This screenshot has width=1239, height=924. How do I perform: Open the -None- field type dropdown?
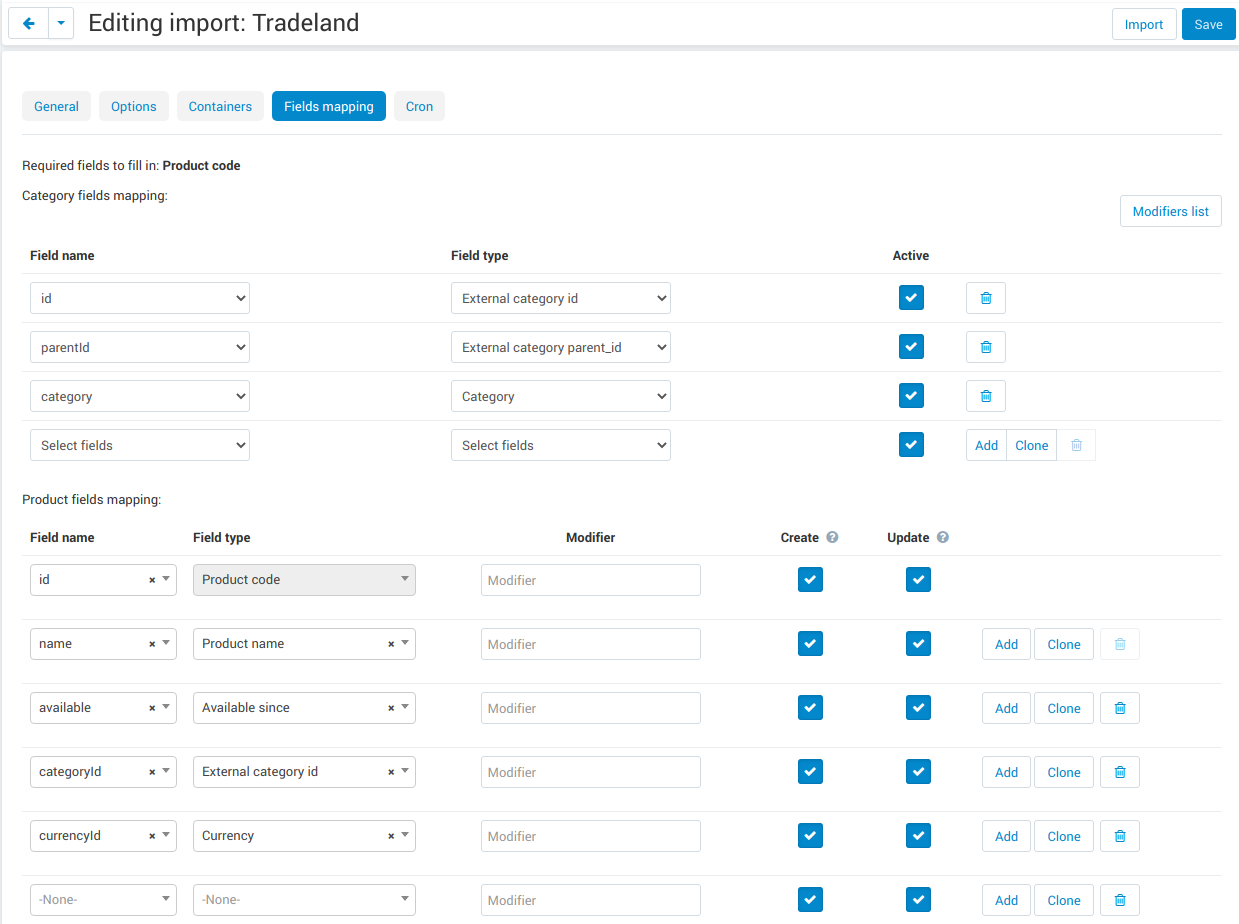click(x=304, y=900)
